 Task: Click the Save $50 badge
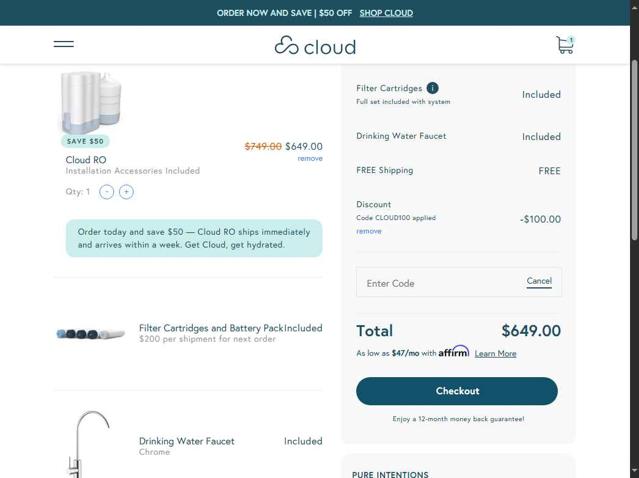85,141
